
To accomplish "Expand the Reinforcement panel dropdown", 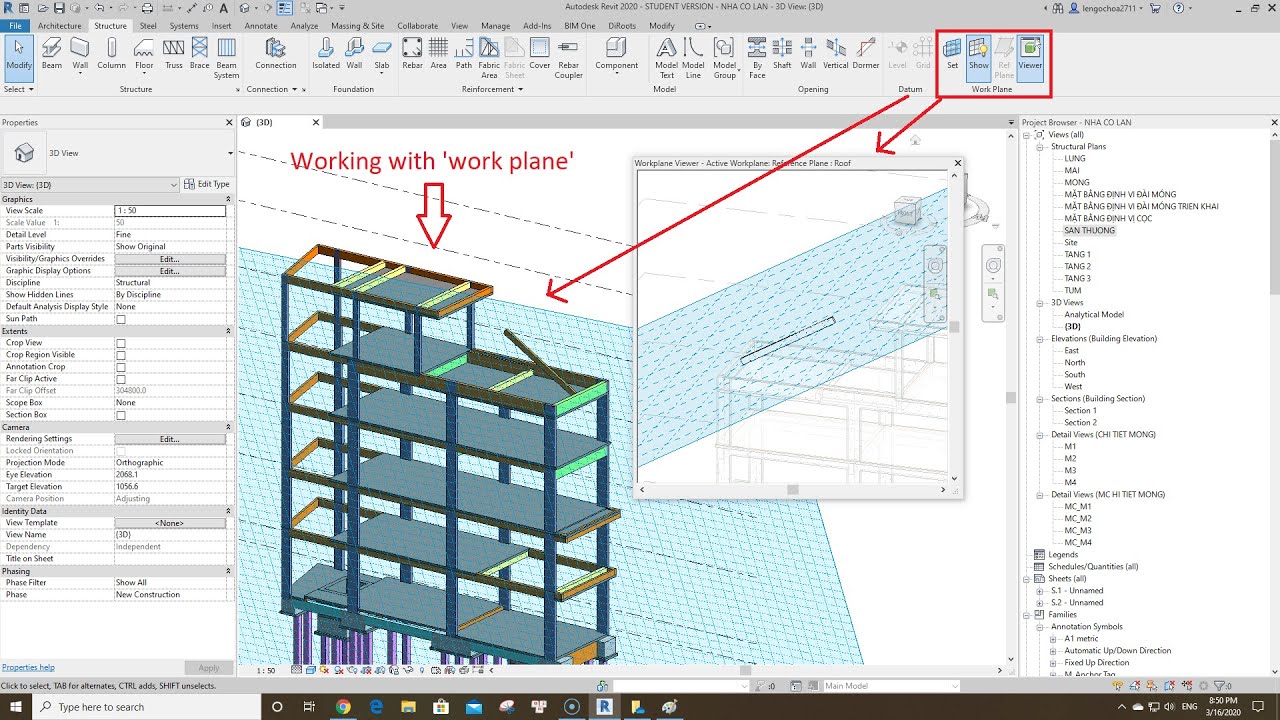I will click(x=492, y=89).
